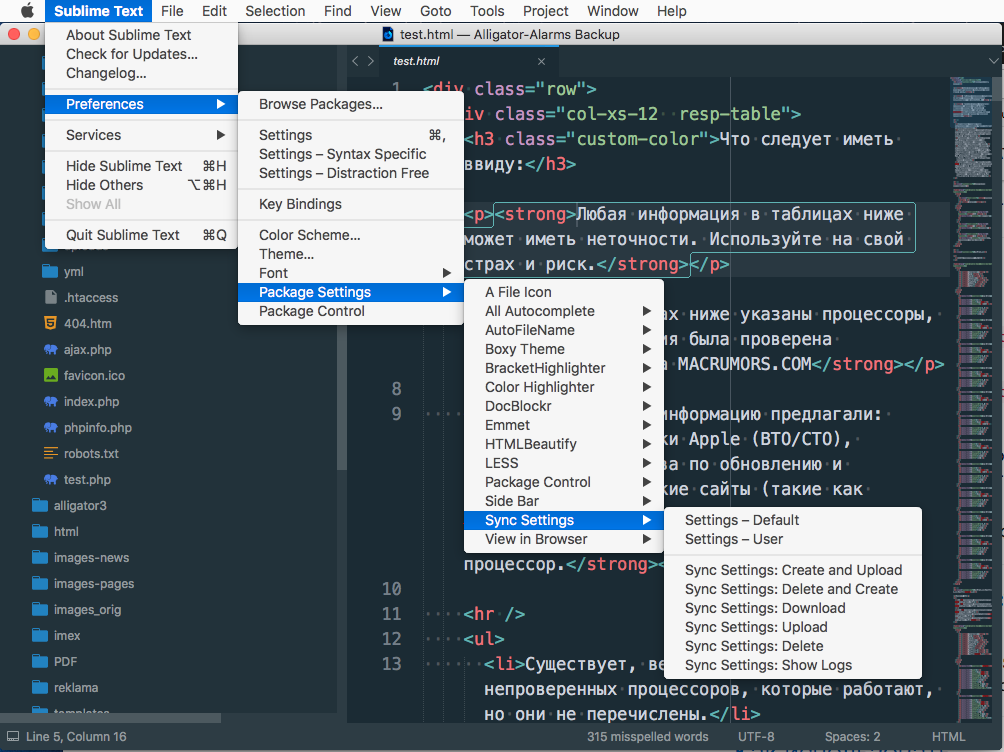Open DocBlockr package settings
Image resolution: width=1004 pixels, height=752 pixels.
pyautogui.click(x=563, y=406)
